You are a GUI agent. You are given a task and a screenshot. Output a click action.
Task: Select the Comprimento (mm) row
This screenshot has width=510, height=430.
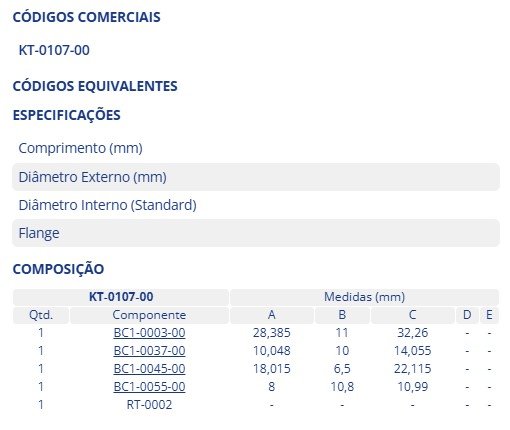pyautogui.click(x=256, y=148)
